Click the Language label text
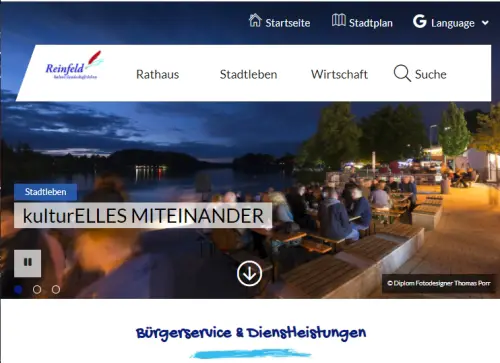The image size is (500, 363). [453, 23]
